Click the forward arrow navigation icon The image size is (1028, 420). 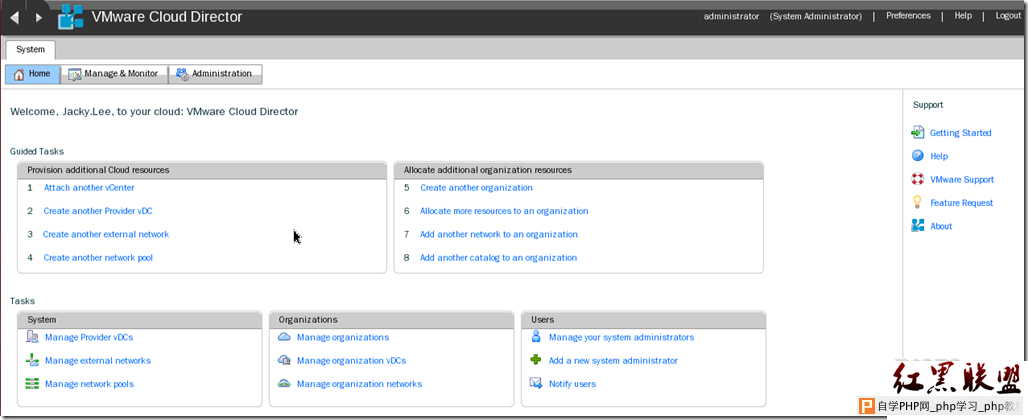[39, 18]
